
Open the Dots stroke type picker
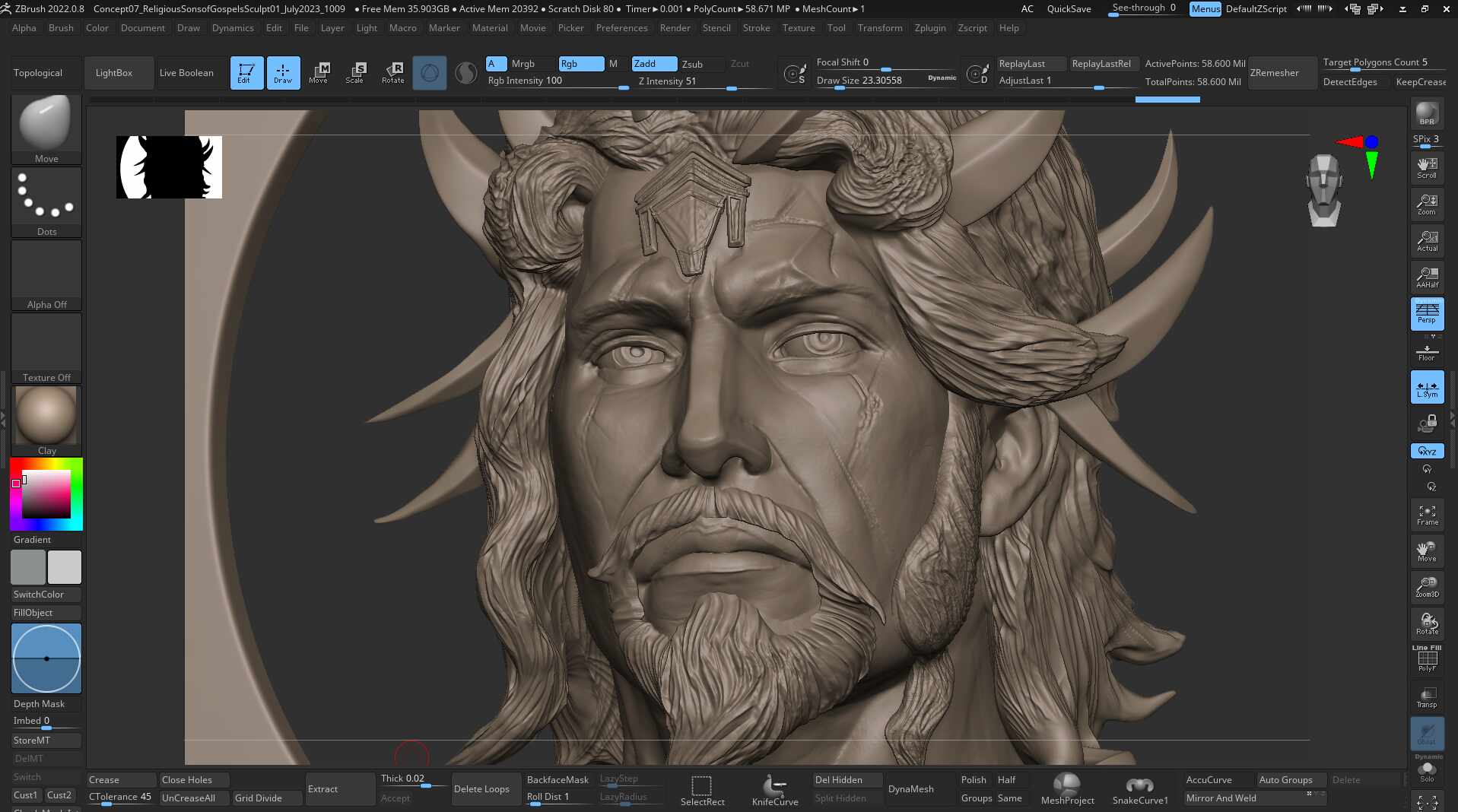46,201
